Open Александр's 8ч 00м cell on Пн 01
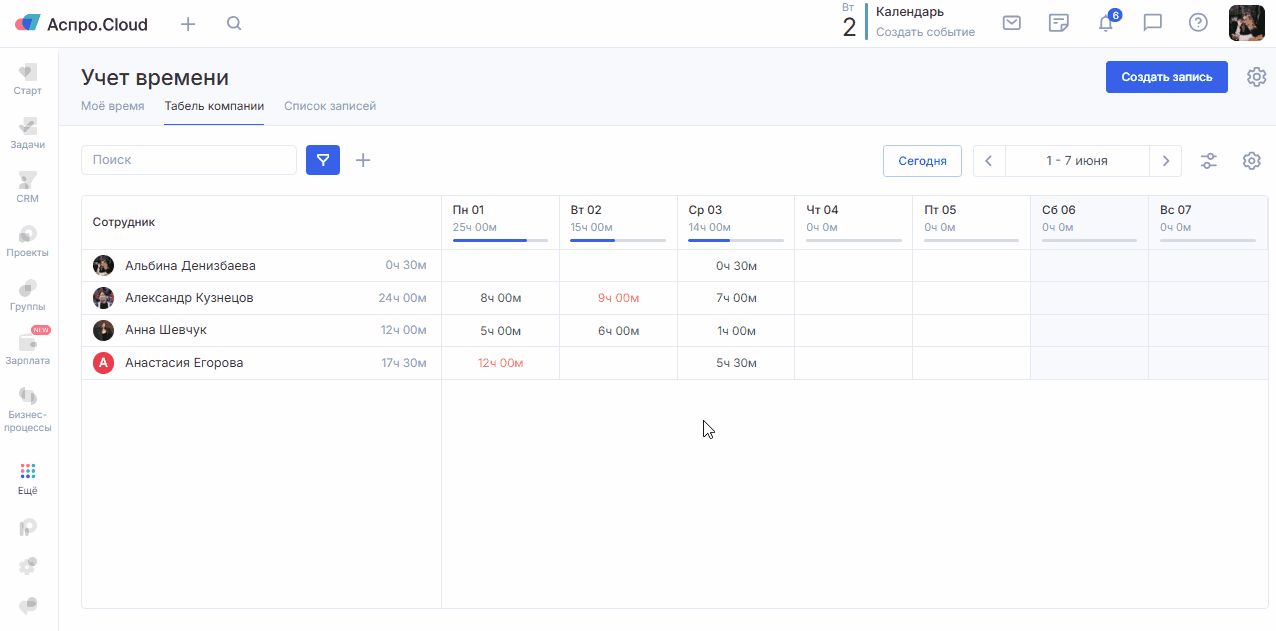This screenshot has height=631, width=1276. click(x=500, y=298)
